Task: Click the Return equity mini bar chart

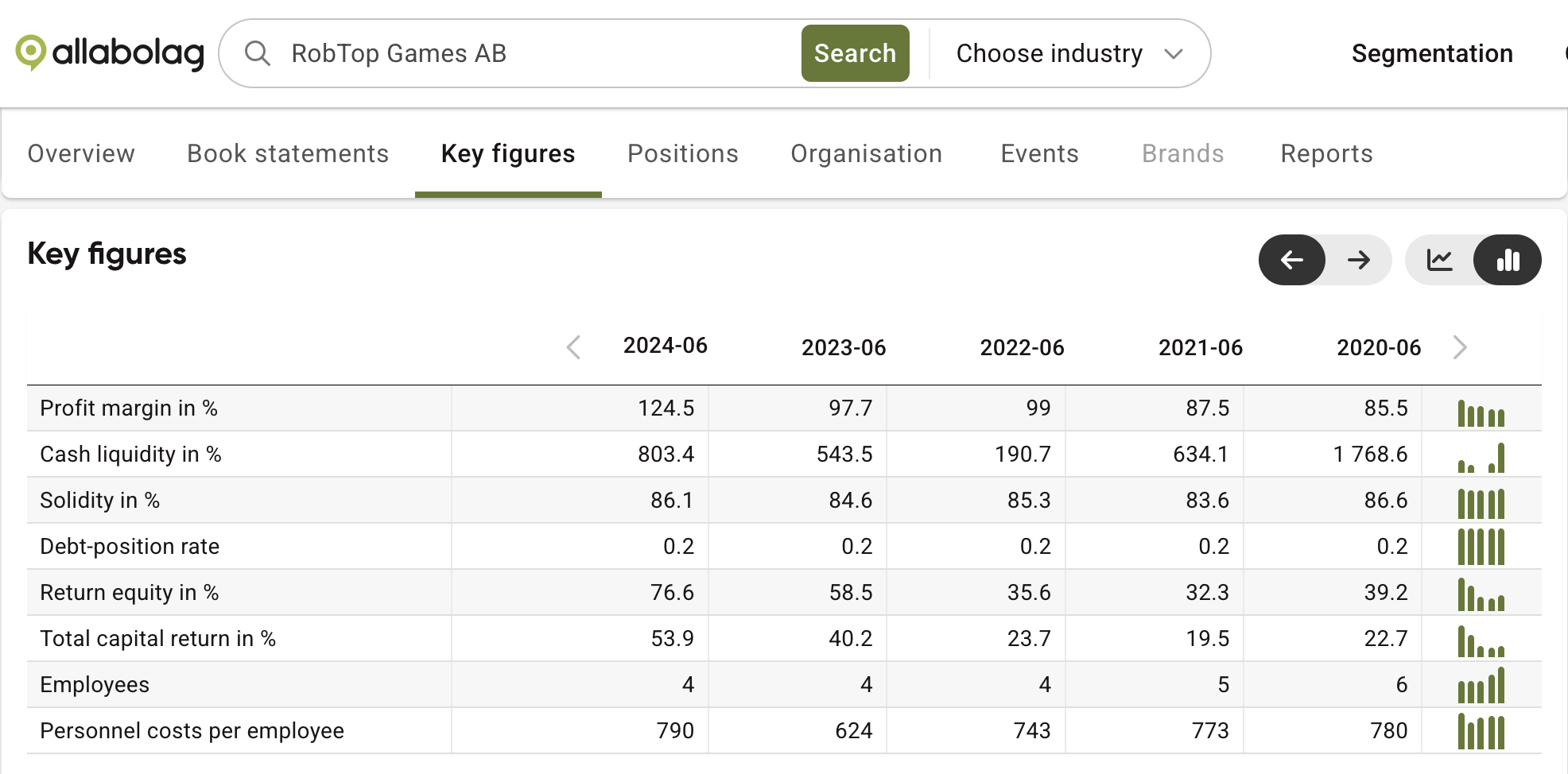Action: point(1481,594)
